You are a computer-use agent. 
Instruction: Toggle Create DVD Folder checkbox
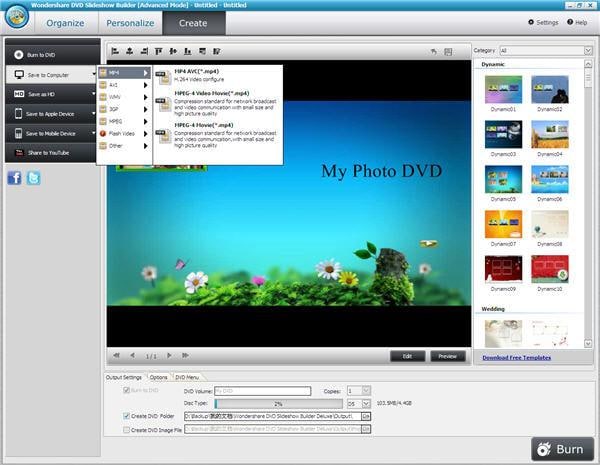[126, 416]
